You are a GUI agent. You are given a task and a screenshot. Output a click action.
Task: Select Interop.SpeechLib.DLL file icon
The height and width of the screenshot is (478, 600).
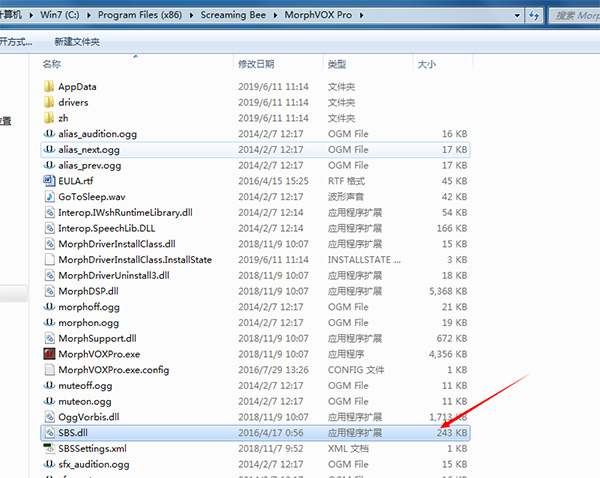49,228
